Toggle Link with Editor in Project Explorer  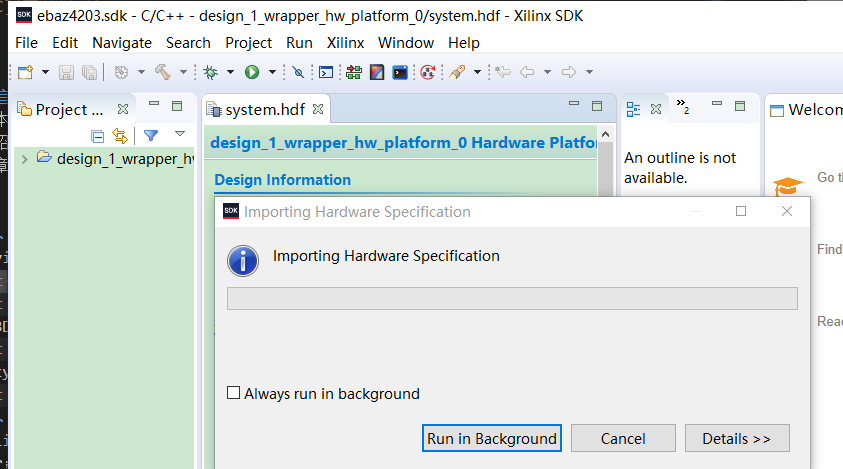(120, 136)
